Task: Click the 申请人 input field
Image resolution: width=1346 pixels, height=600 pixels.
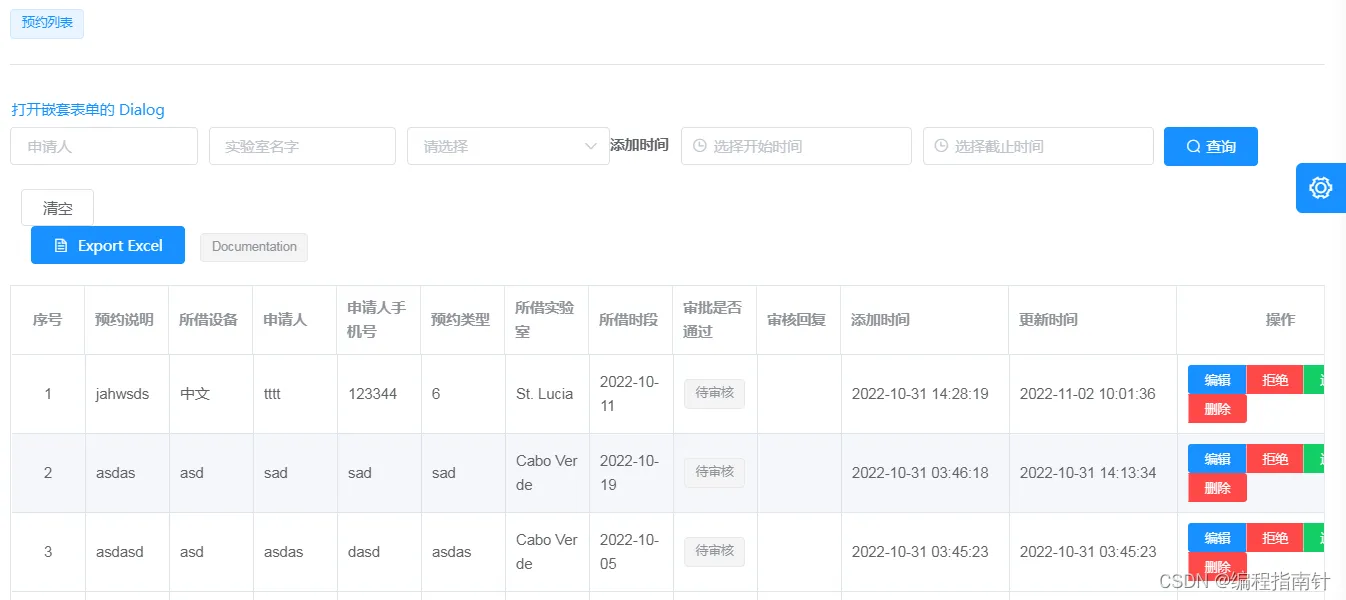Action: pos(104,146)
